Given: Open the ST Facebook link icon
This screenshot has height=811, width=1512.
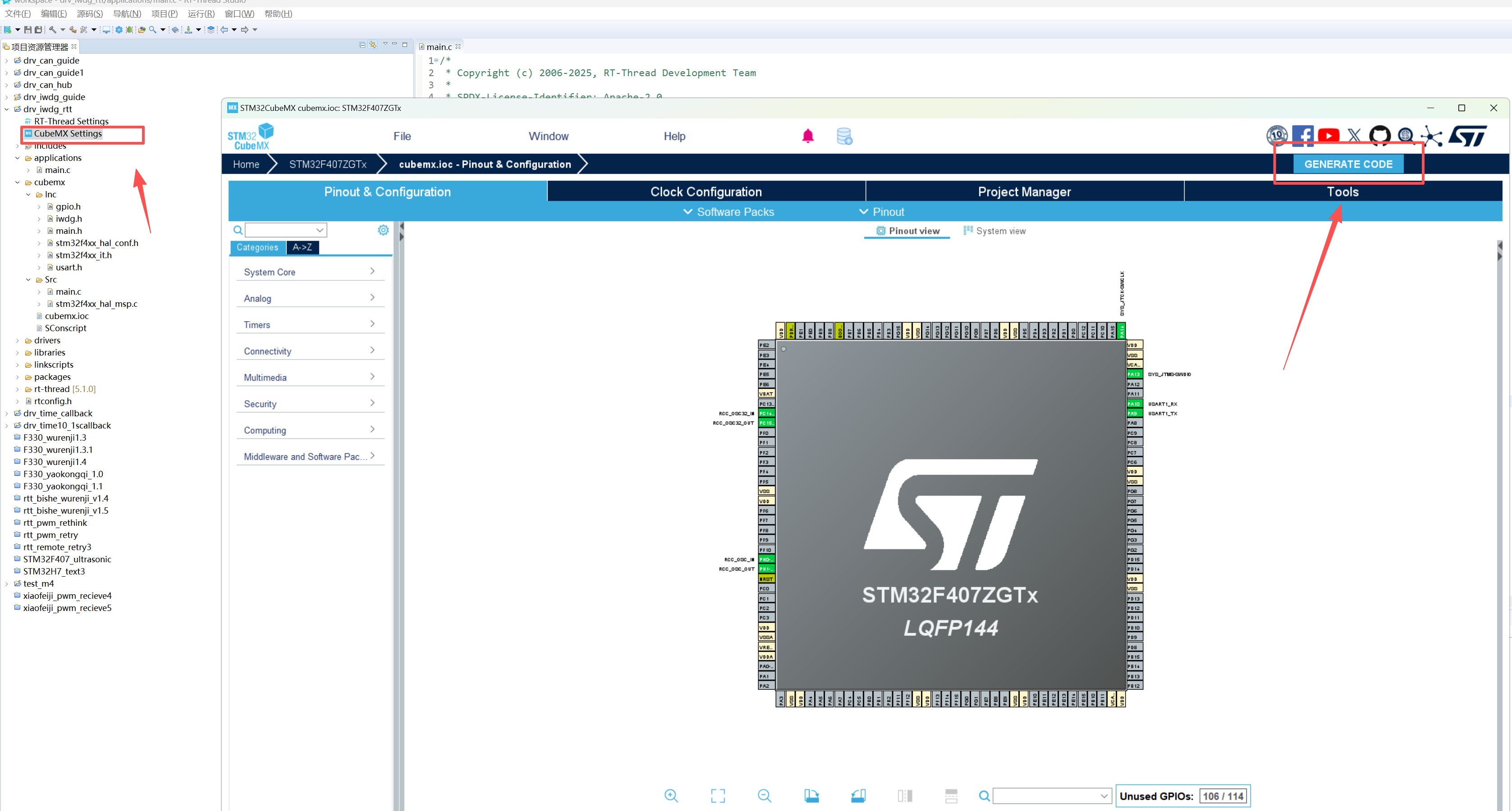Looking at the screenshot, I should 1302,136.
